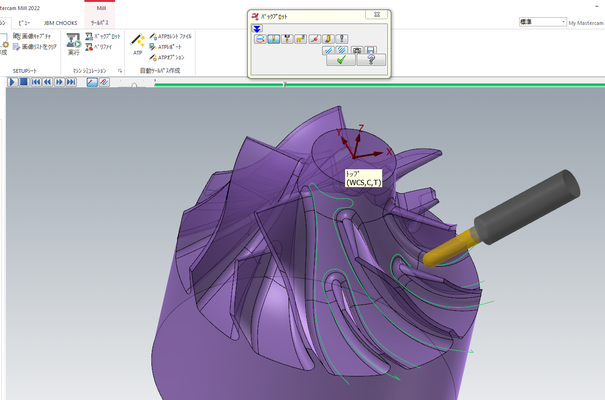Click the green backplot progress timeline bar
The width and height of the screenshot is (605, 400).
380,84
